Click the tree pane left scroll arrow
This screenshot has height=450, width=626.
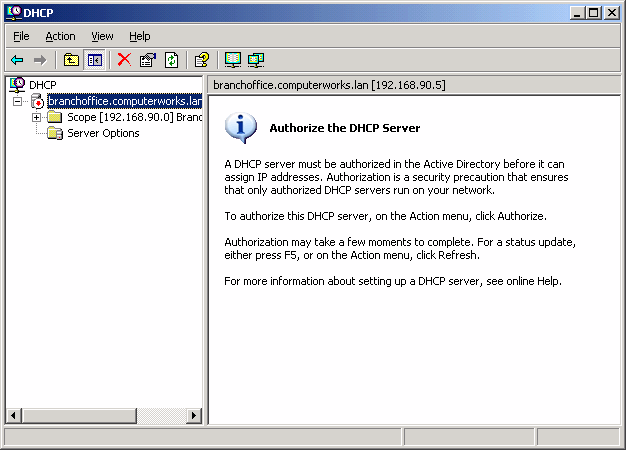(13, 416)
